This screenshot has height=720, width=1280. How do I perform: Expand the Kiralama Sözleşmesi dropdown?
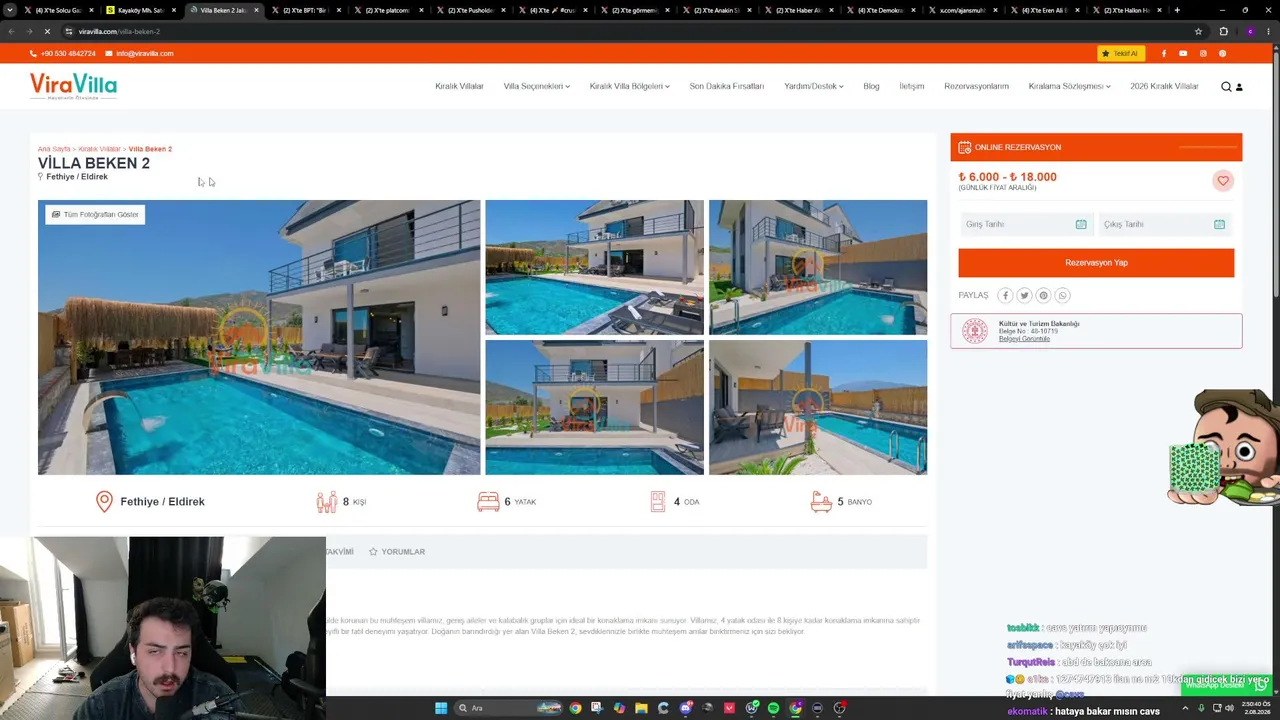tap(1069, 86)
